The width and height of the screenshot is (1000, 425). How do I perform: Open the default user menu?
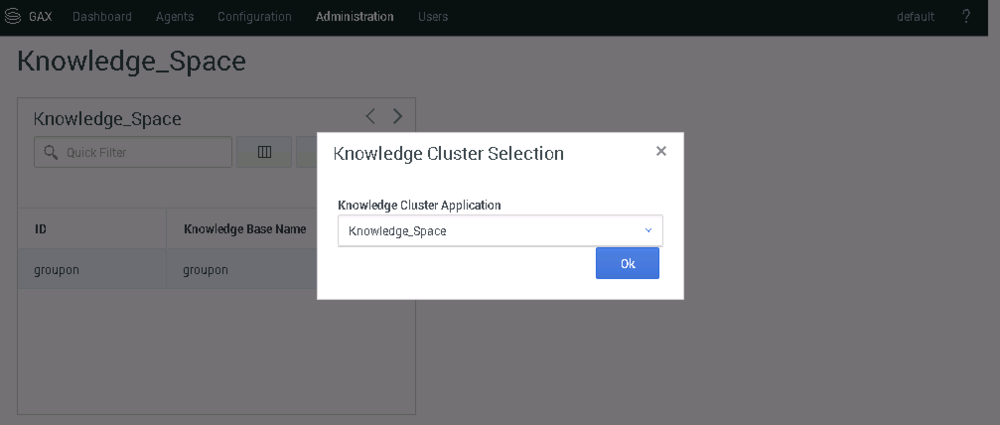tap(915, 17)
